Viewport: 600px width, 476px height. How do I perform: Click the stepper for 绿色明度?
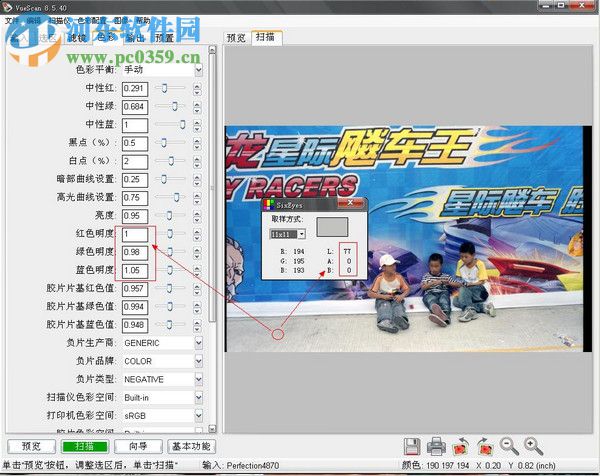point(197,252)
